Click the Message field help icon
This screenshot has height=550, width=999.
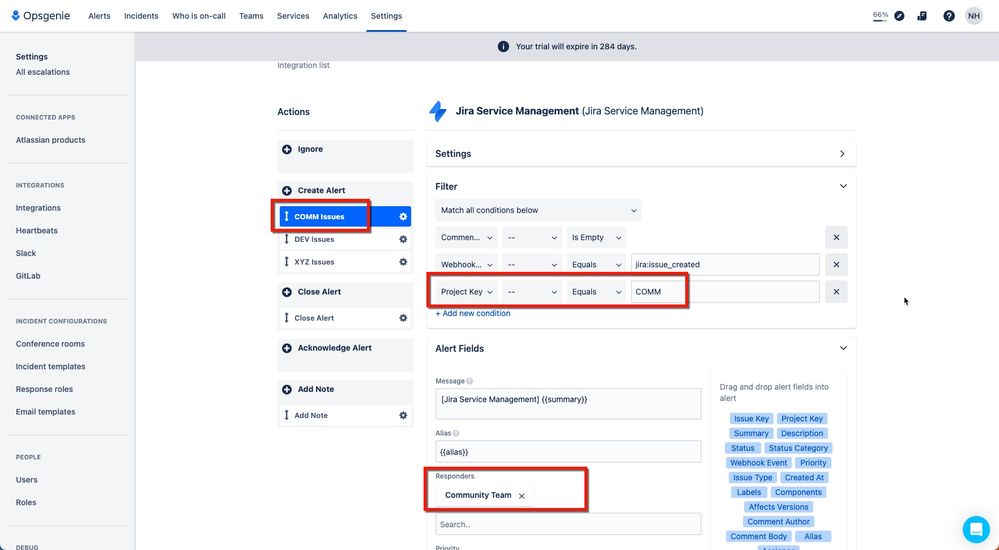470,381
